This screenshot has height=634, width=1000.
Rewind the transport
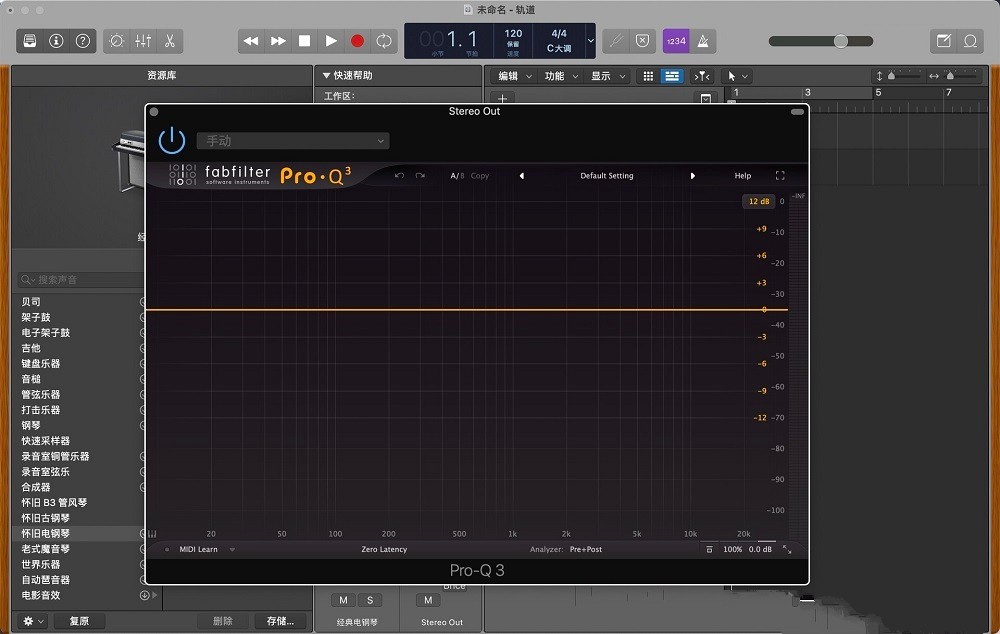[x=251, y=41]
